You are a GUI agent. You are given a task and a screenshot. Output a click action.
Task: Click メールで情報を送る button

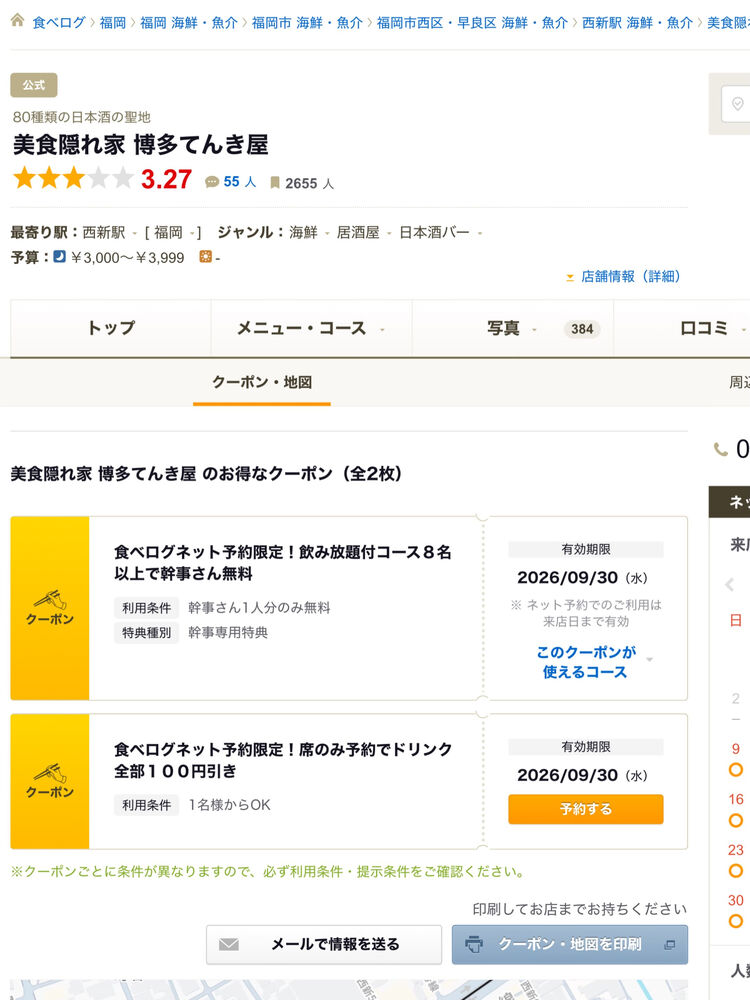pyautogui.click(x=323, y=945)
